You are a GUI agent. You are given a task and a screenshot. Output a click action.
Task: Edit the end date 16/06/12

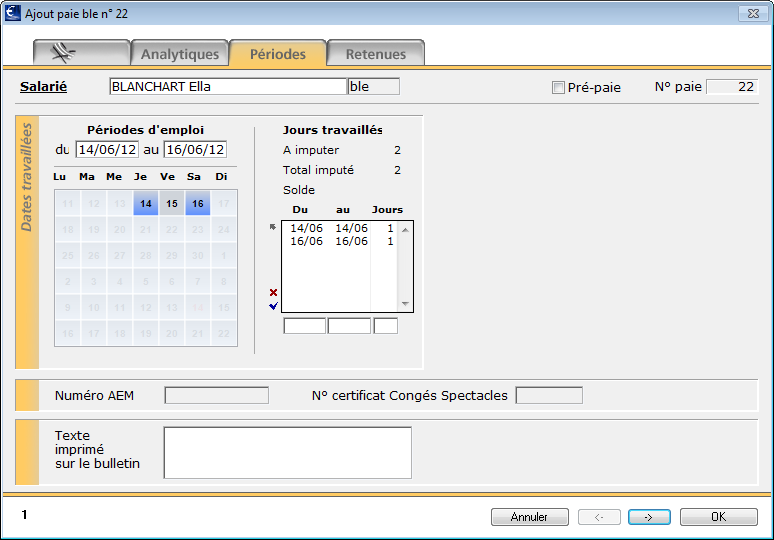(x=195, y=150)
